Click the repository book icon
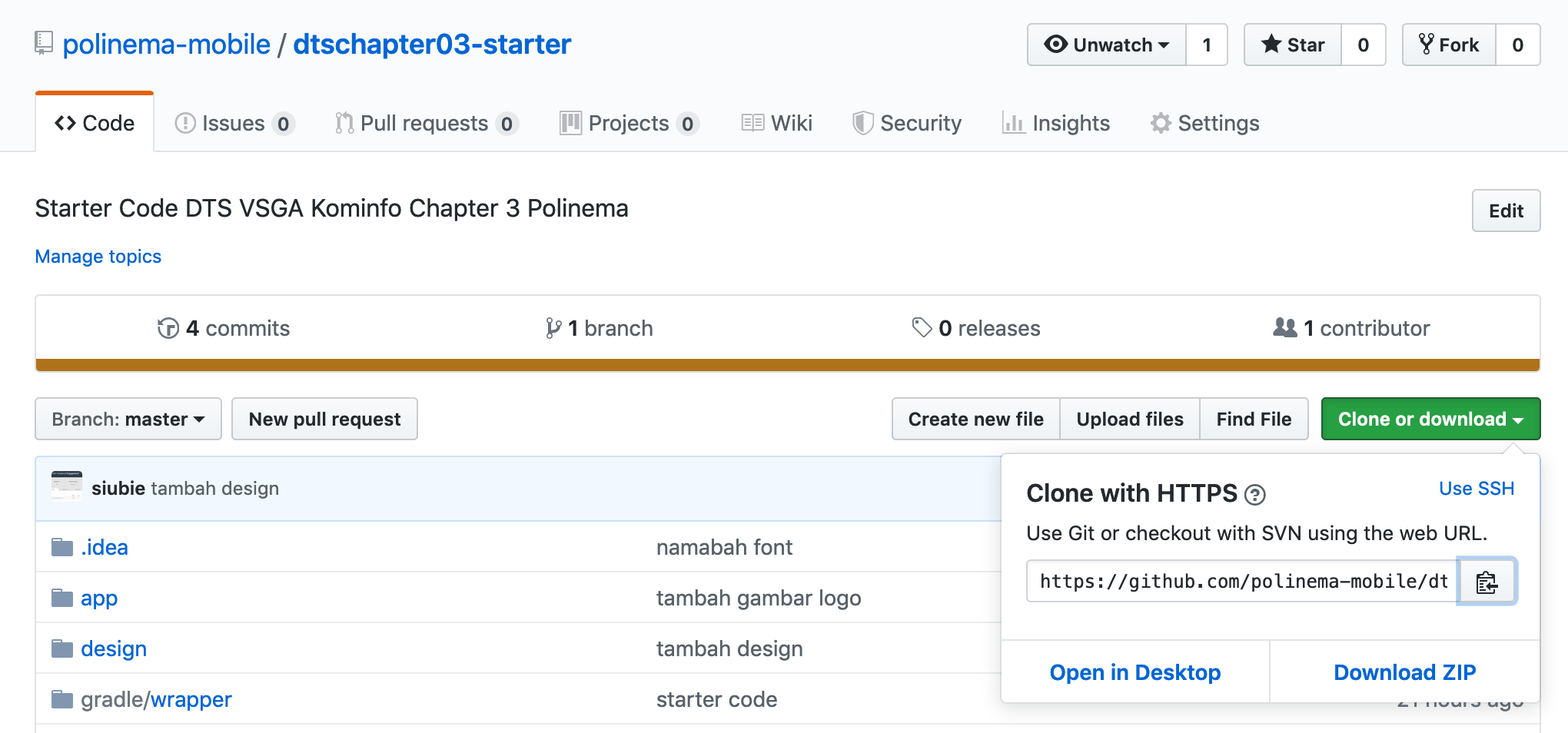The height and width of the screenshot is (733, 1568). tap(44, 44)
